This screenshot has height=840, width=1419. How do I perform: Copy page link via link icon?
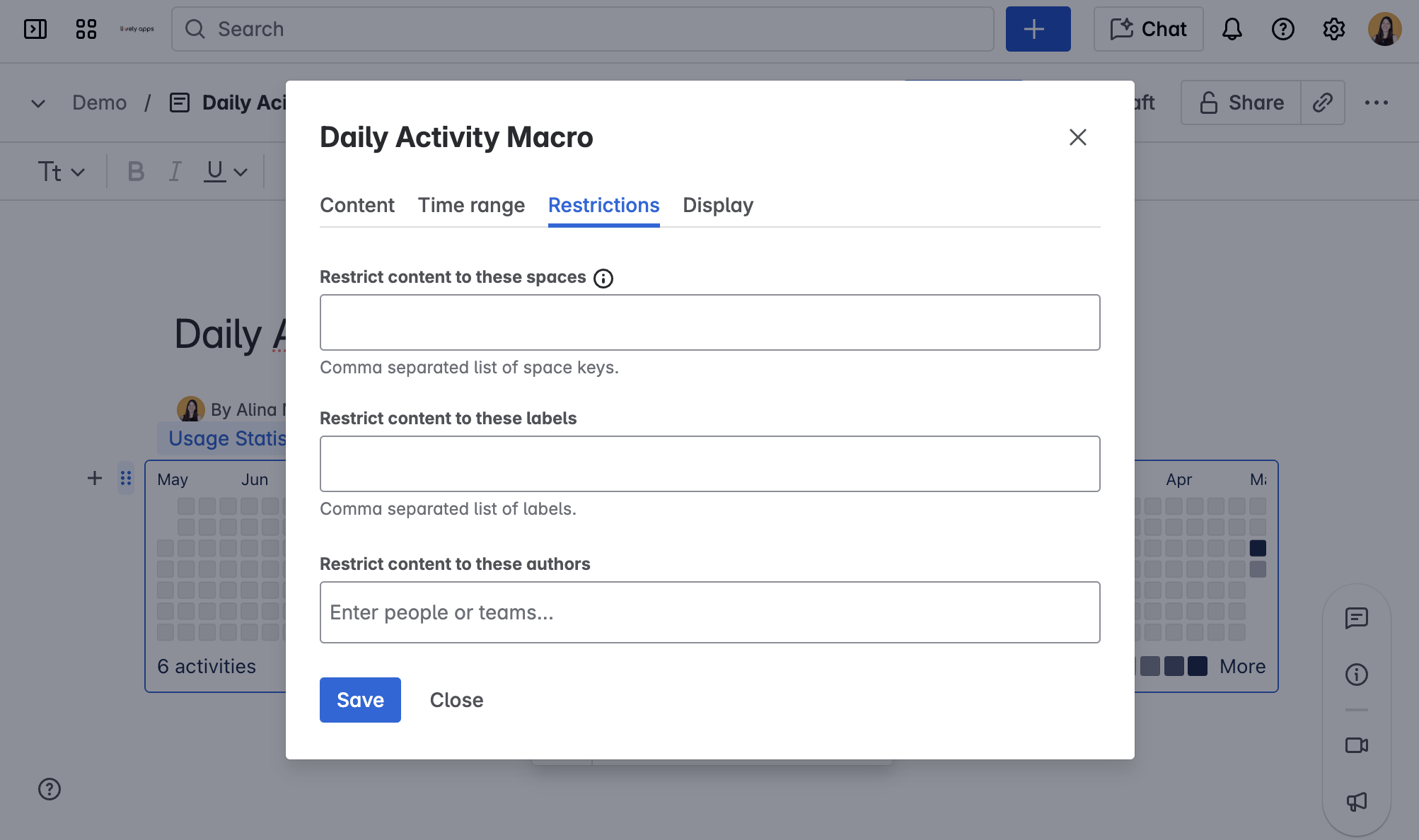(x=1323, y=103)
